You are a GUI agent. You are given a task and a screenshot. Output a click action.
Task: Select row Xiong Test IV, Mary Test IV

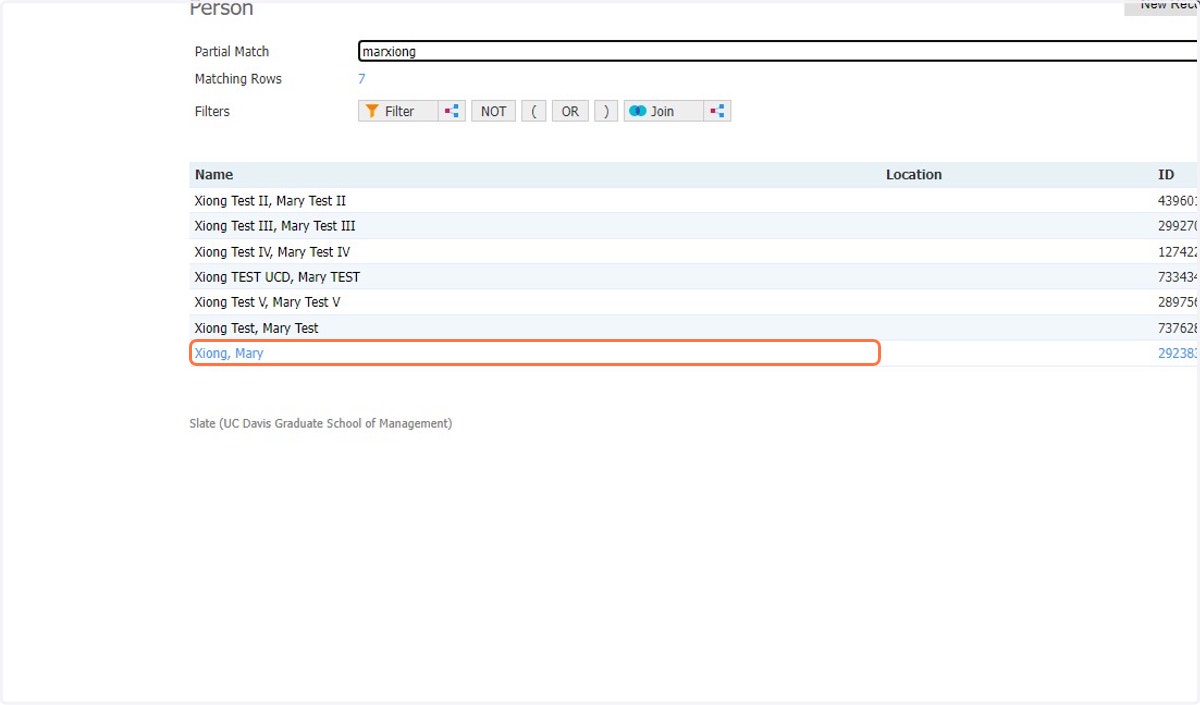[x=694, y=252]
